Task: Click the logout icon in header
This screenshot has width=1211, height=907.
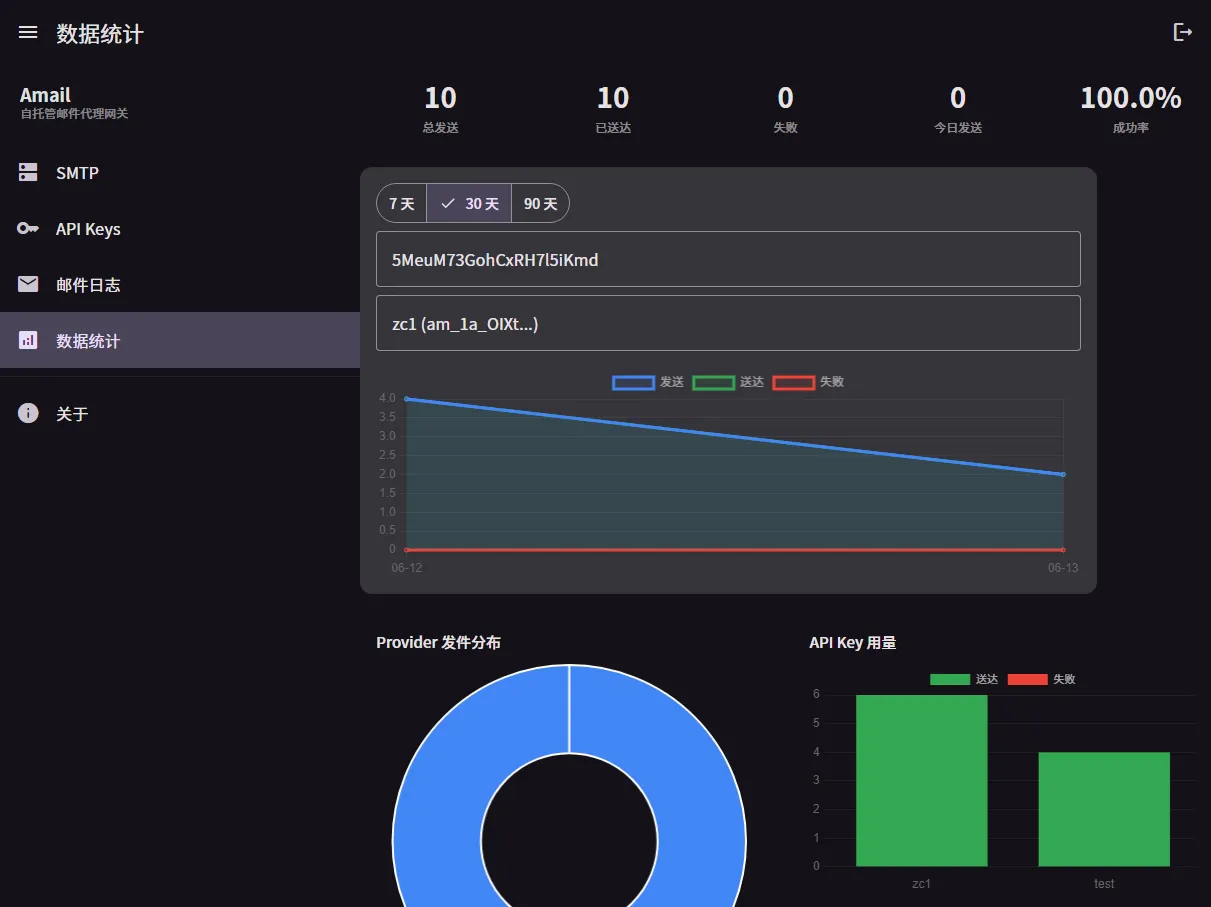Action: click(1182, 32)
